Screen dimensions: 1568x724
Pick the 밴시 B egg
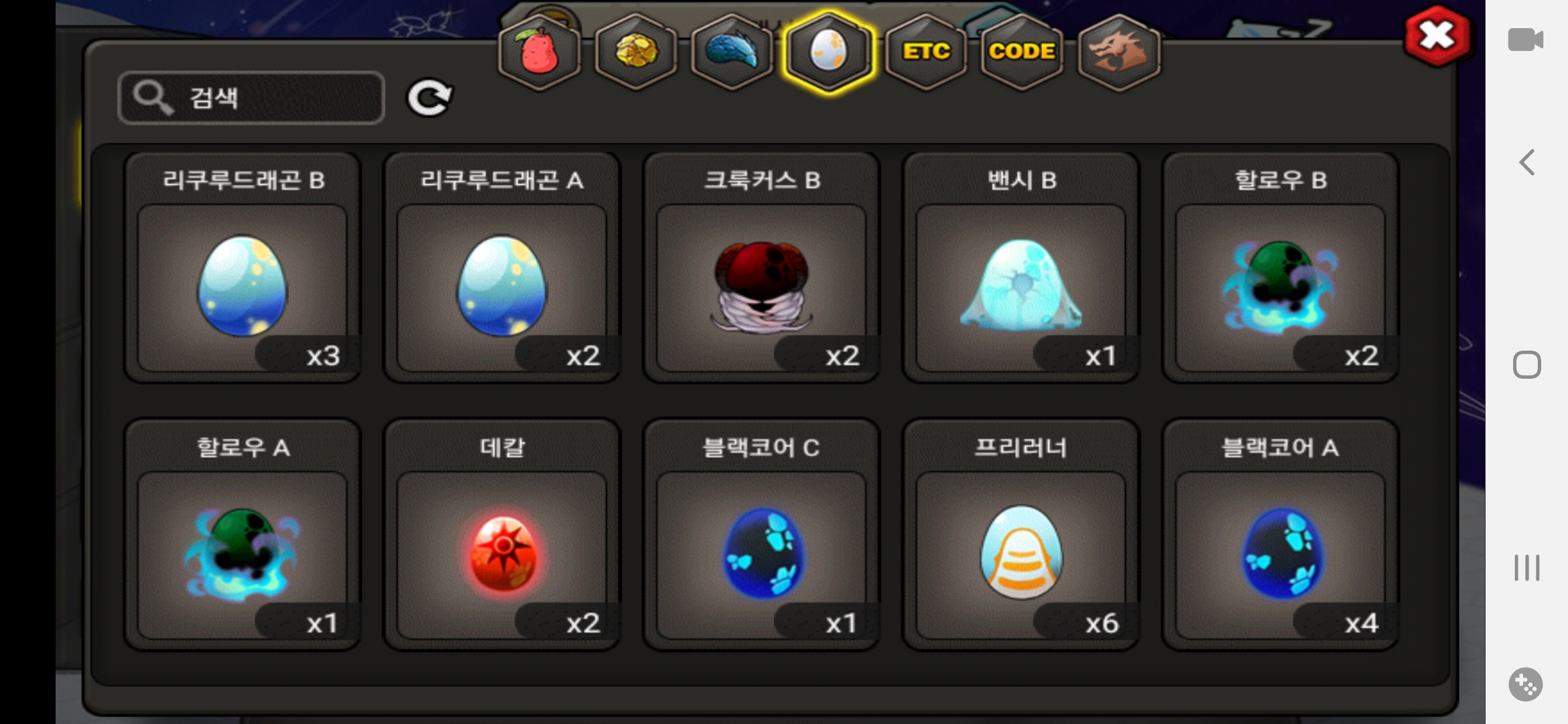[1021, 267]
